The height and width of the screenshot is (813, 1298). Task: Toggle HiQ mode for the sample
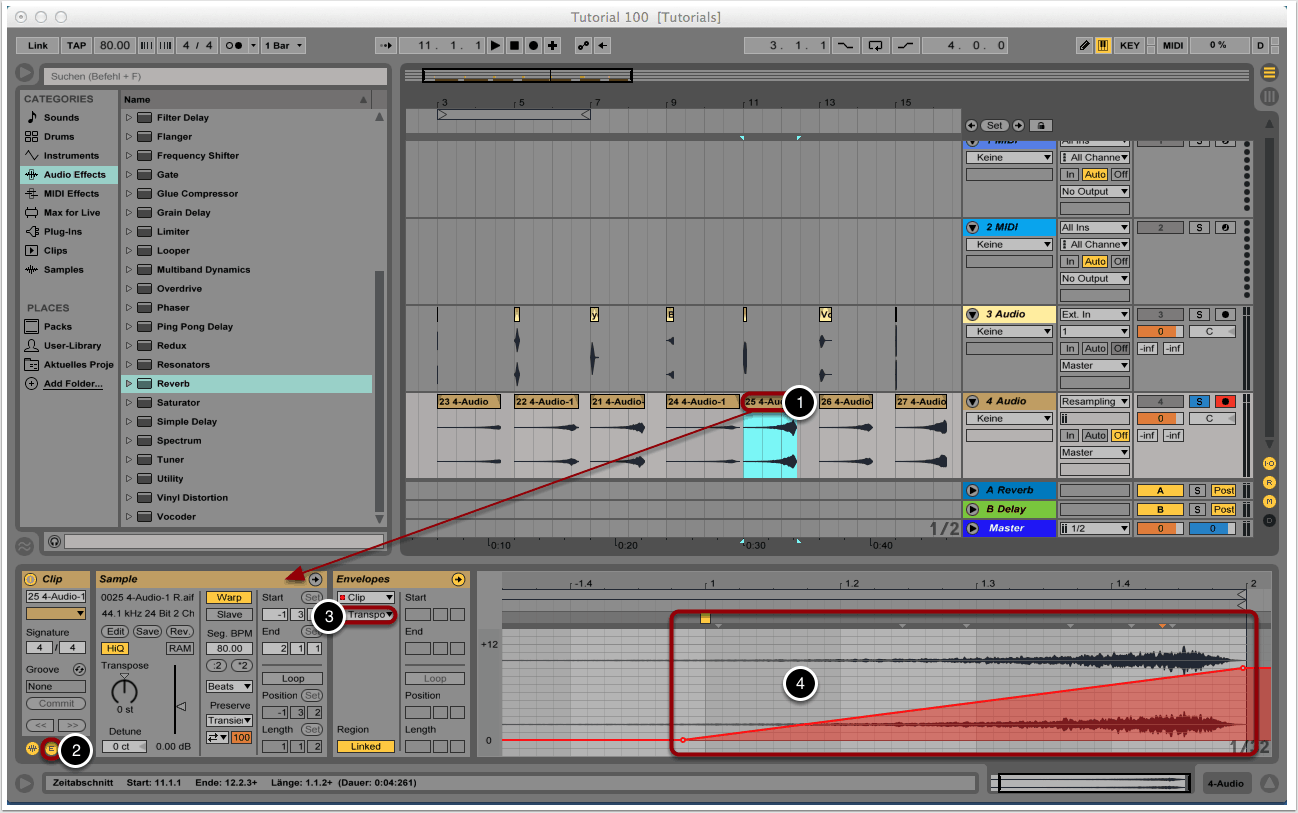[116, 648]
